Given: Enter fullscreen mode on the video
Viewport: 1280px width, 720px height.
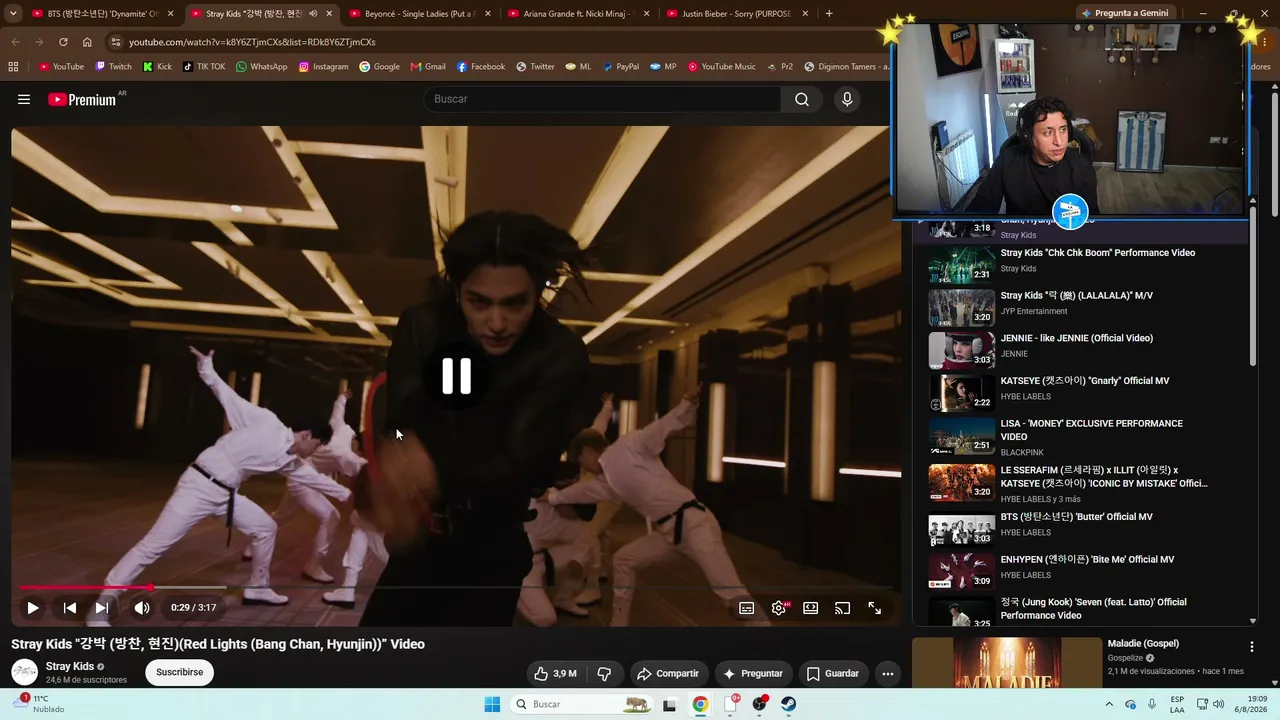Looking at the screenshot, I should tap(874, 607).
